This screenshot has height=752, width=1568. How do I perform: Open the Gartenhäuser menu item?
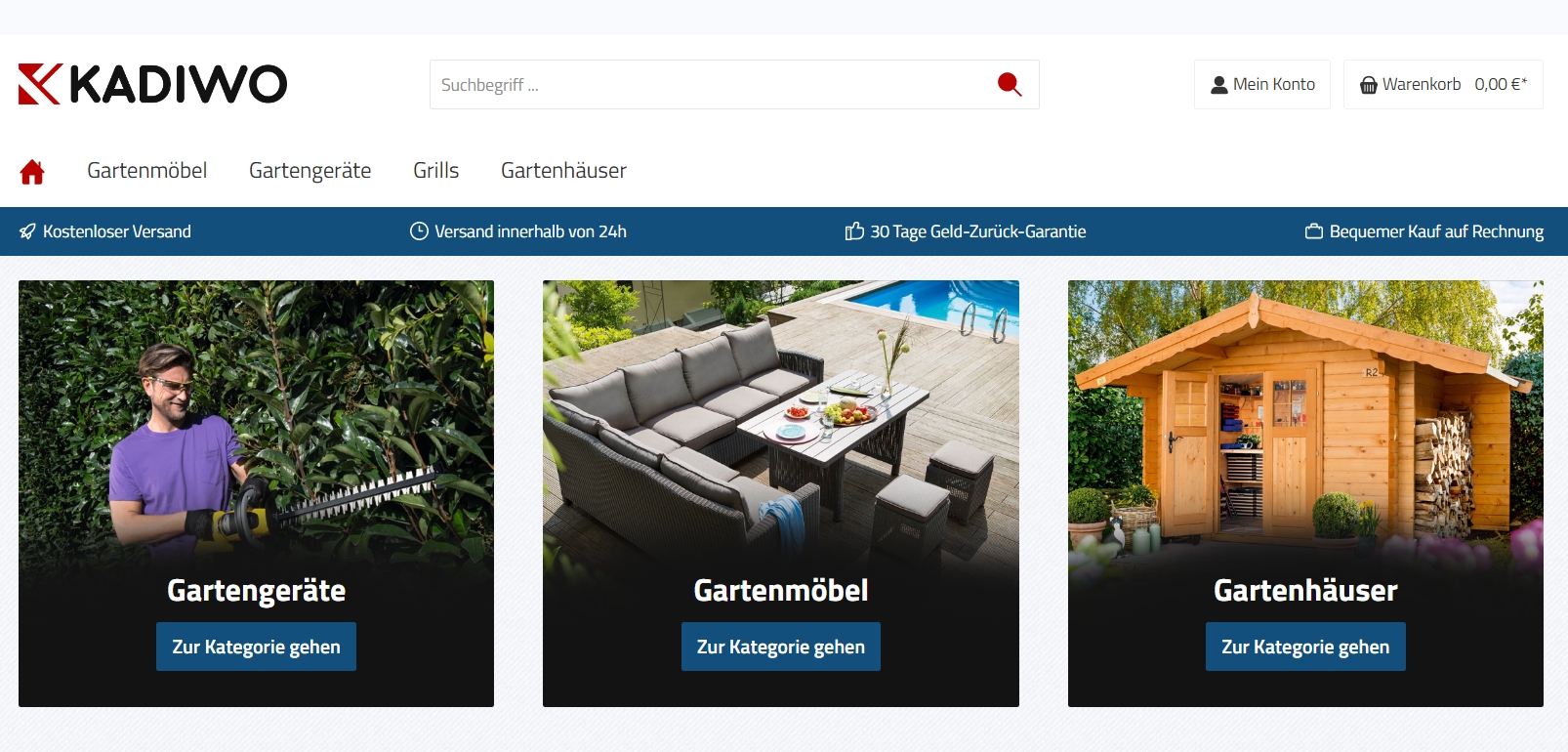563,171
